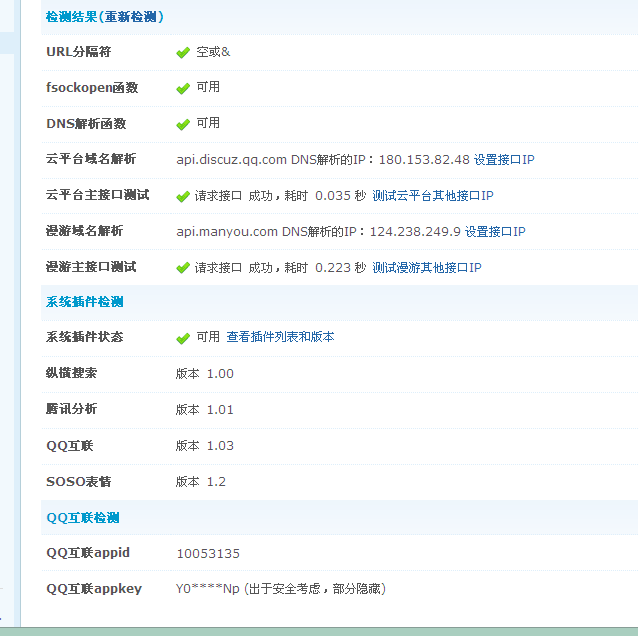Click green checkmark in DNS解析函数 row
Image resolution: width=638 pixels, height=636 pixels.
tap(183, 124)
